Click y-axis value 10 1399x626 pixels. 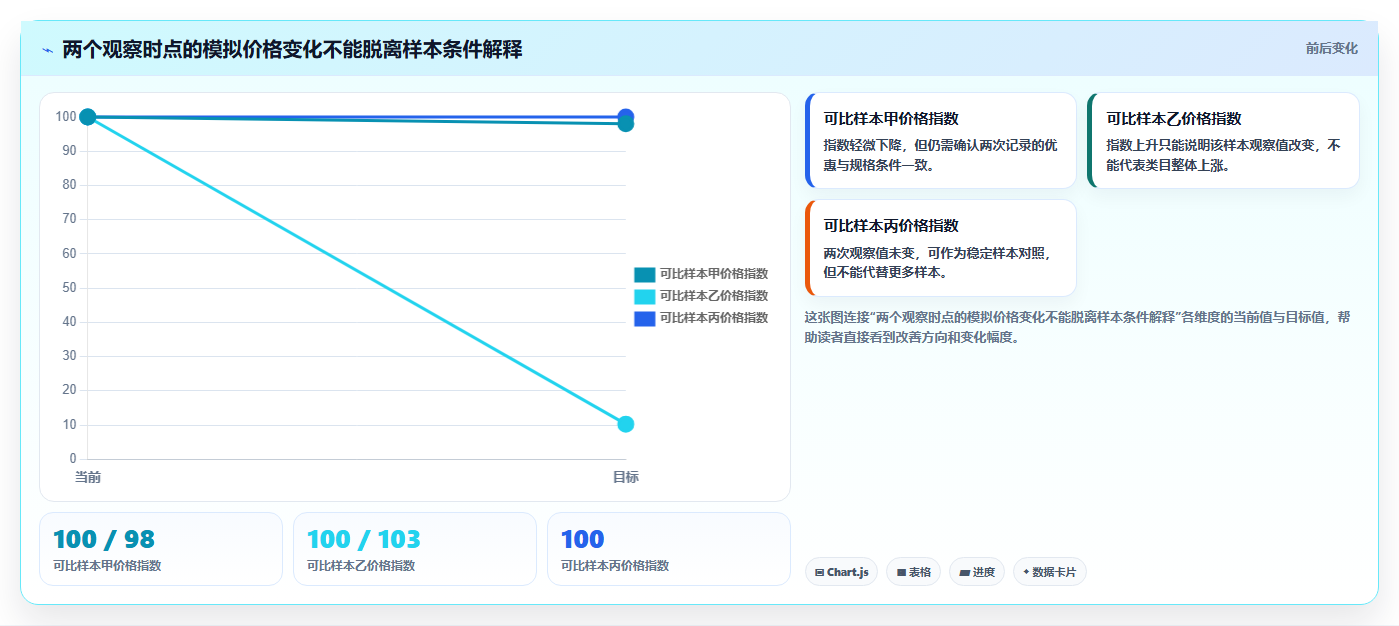point(69,425)
